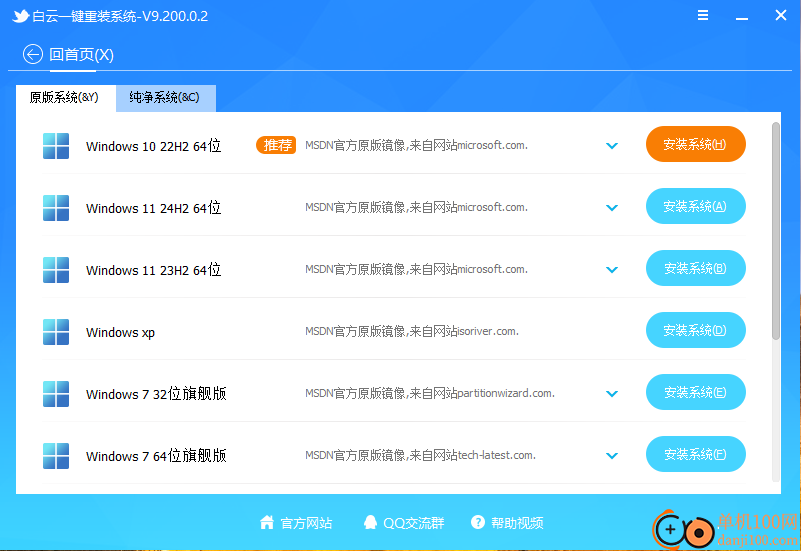Select the Windows 7 32位旗舰版 entry name

coord(156,394)
